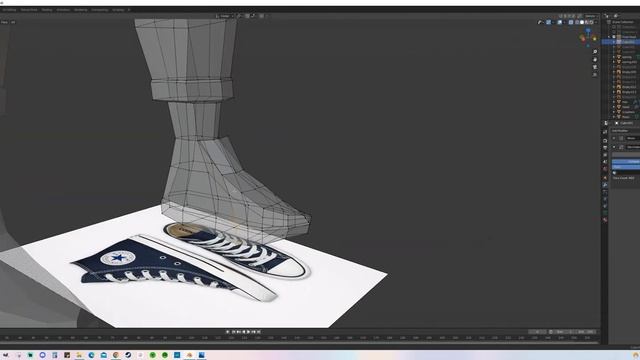Open the Global transform orientation dropdown
Screen dimensions: 640x360
[x=224, y=16]
